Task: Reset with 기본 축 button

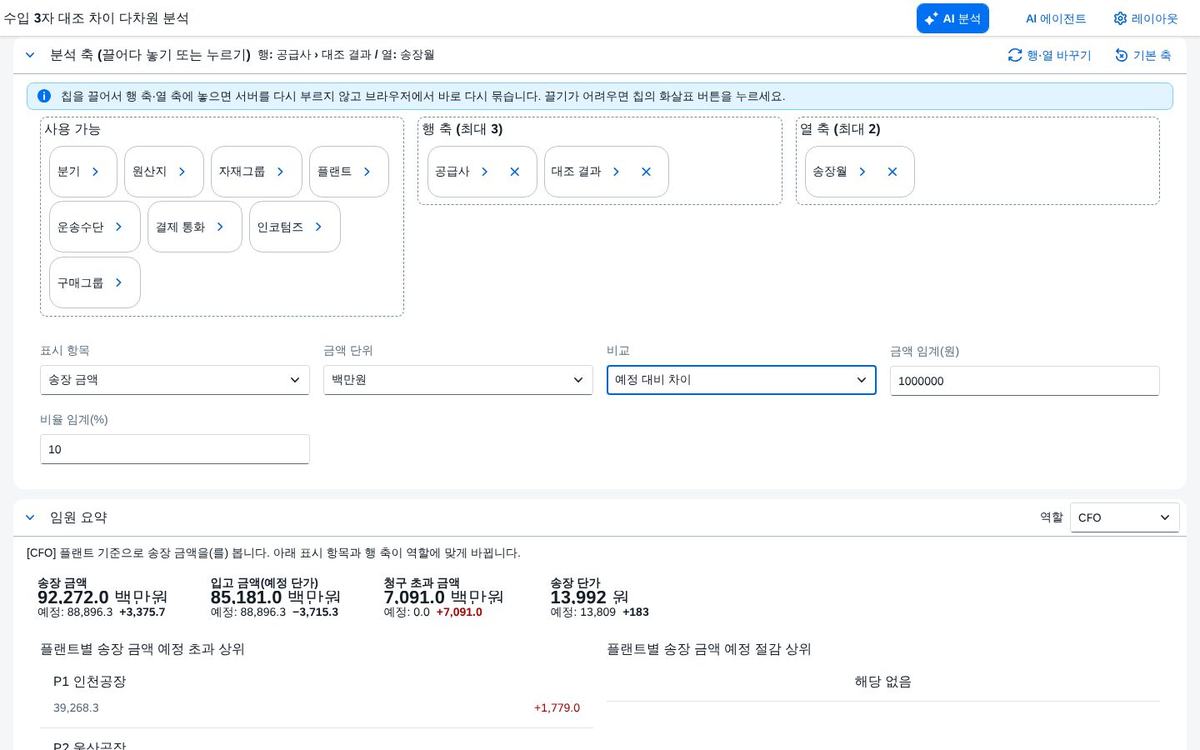Action: click(1143, 55)
